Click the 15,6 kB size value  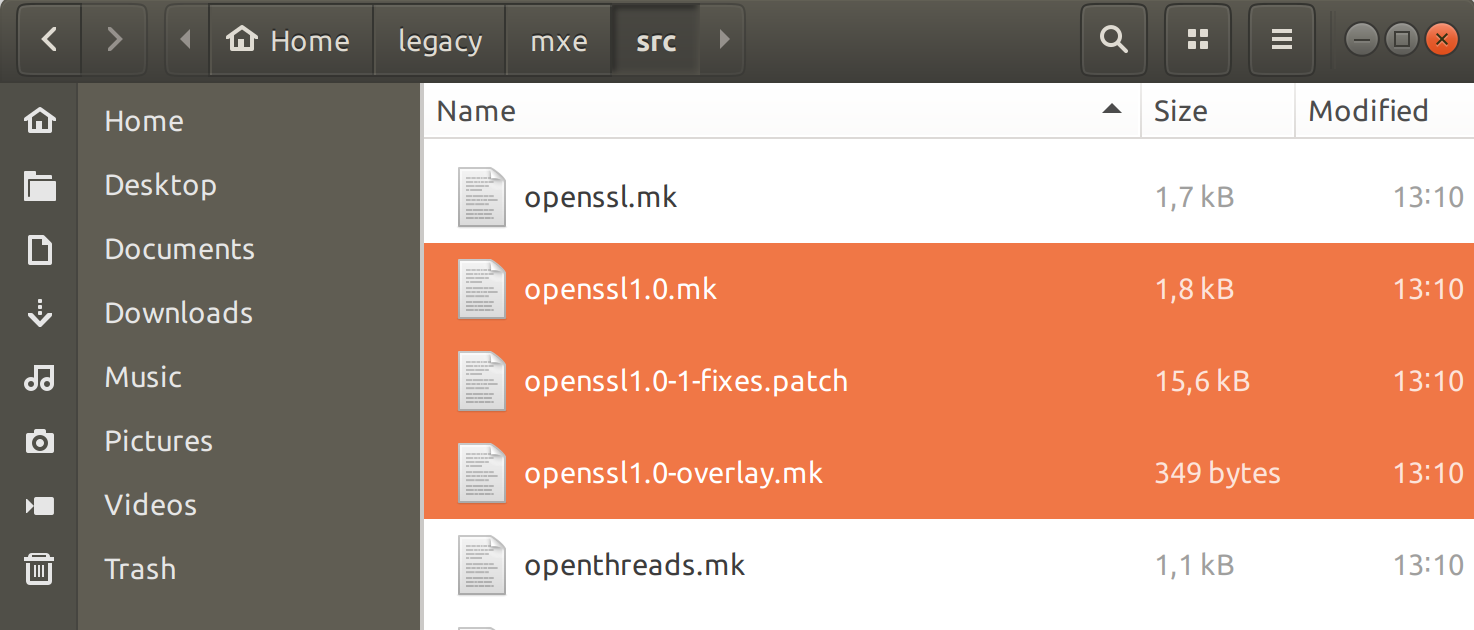coord(1203,381)
